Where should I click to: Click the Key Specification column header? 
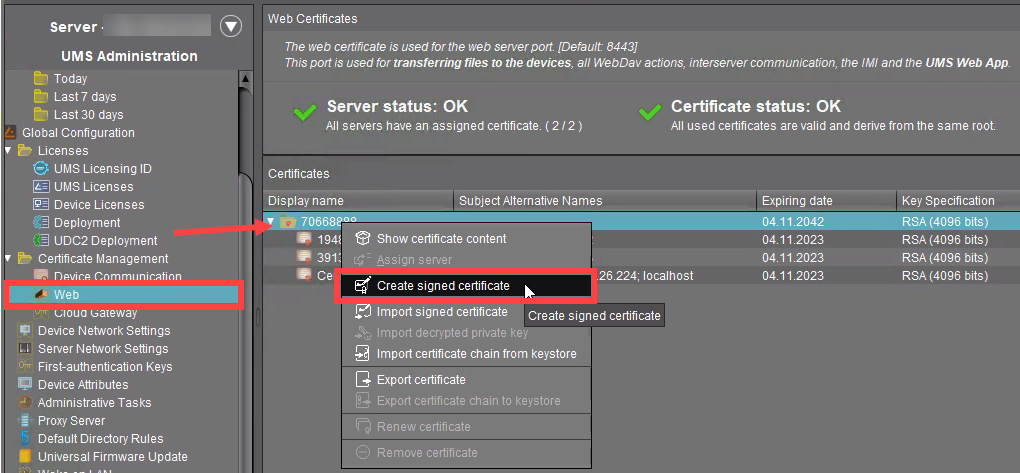click(x=947, y=201)
